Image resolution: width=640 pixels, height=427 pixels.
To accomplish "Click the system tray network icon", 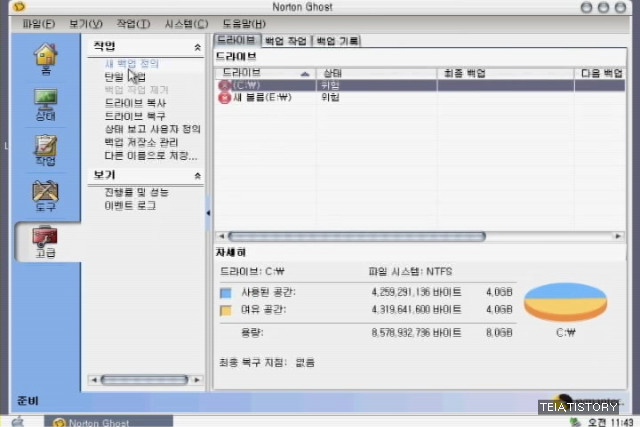I will (575, 422).
